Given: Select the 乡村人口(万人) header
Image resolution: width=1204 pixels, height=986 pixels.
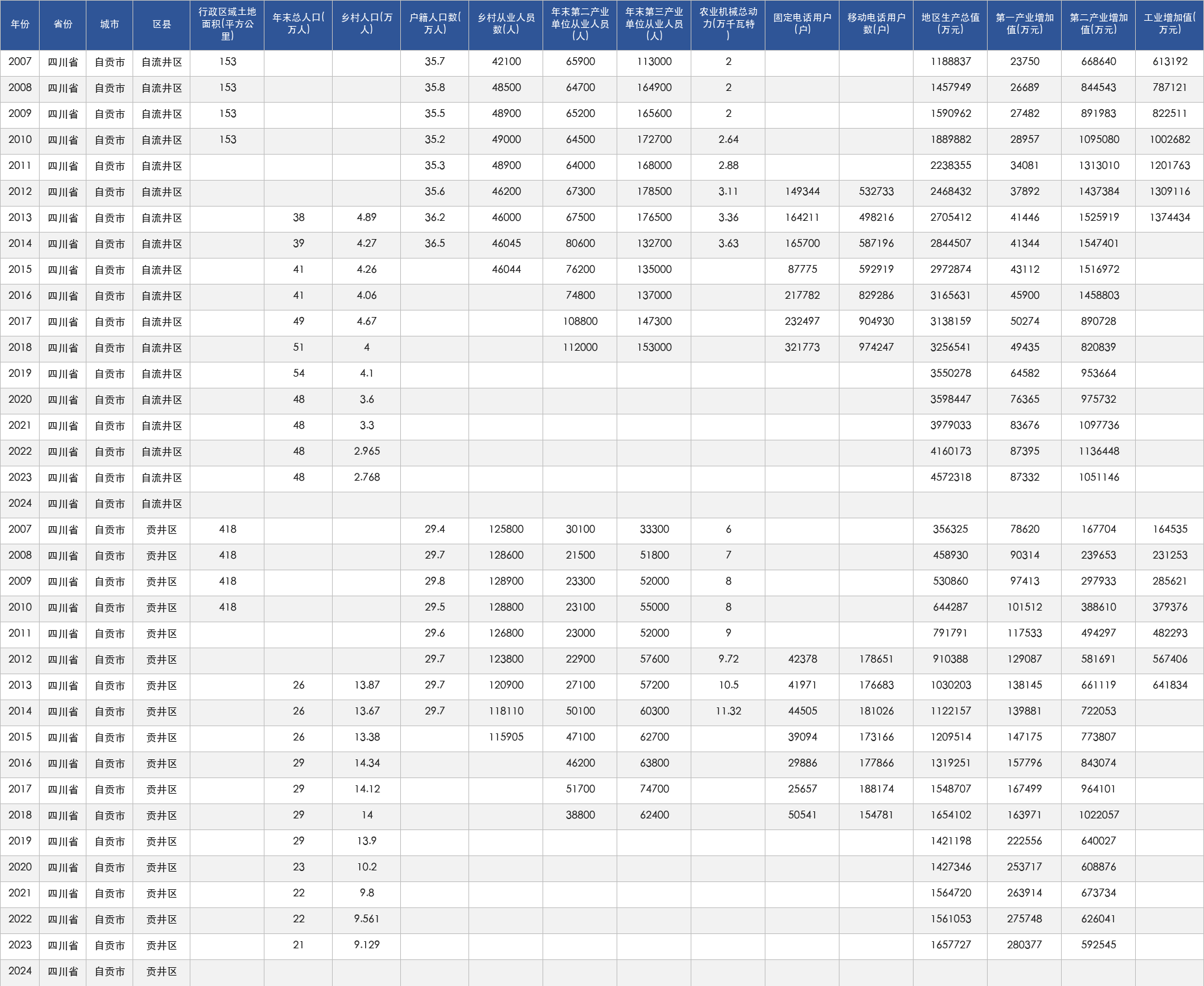Looking at the screenshot, I should [x=366, y=25].
